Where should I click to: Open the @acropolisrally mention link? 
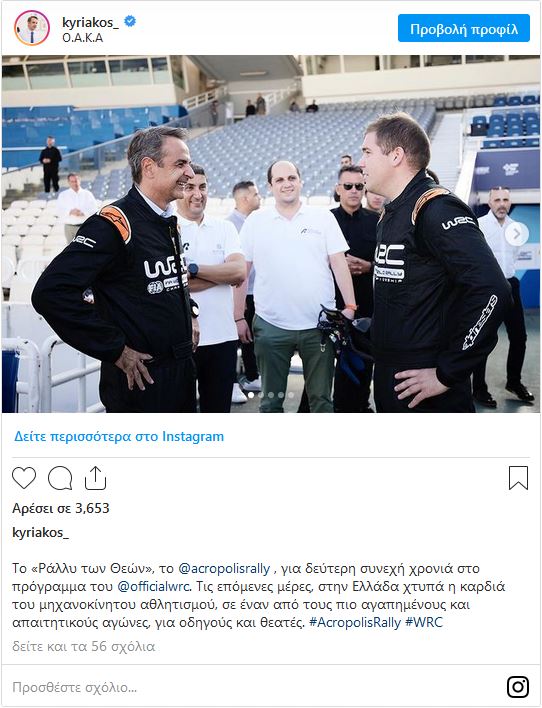coord(224,568)
